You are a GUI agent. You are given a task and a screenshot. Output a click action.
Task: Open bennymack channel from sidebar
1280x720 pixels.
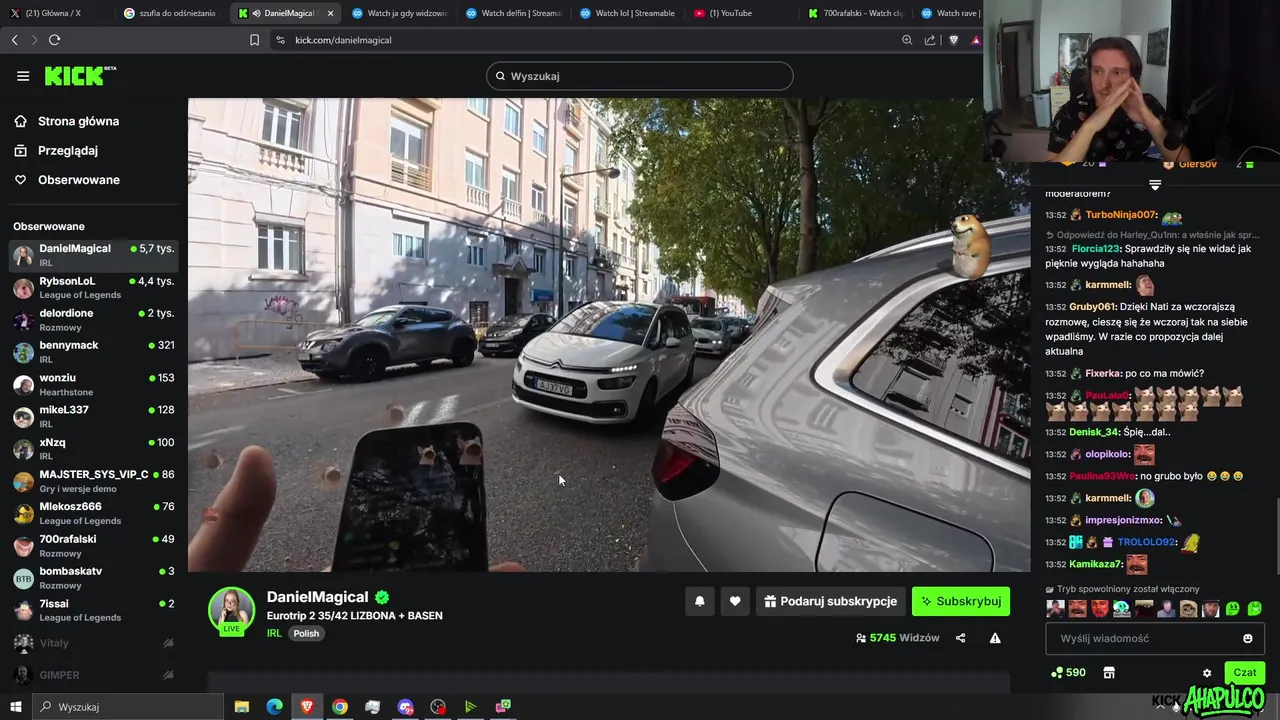click(x=94, y=351)
